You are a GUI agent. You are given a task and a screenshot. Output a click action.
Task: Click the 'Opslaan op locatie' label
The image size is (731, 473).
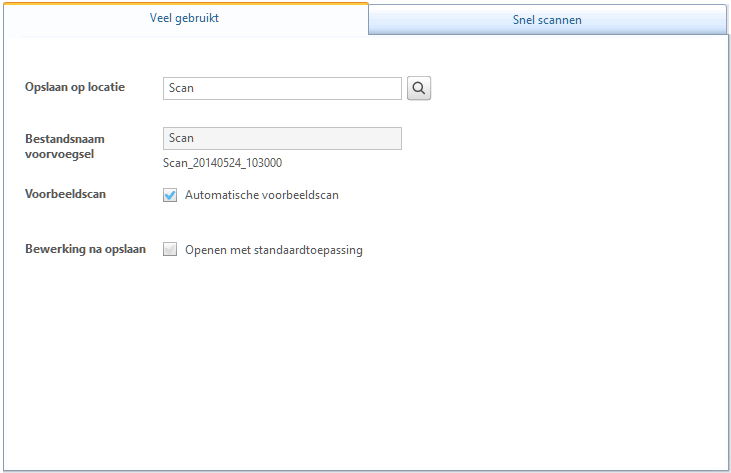point(75,87)
